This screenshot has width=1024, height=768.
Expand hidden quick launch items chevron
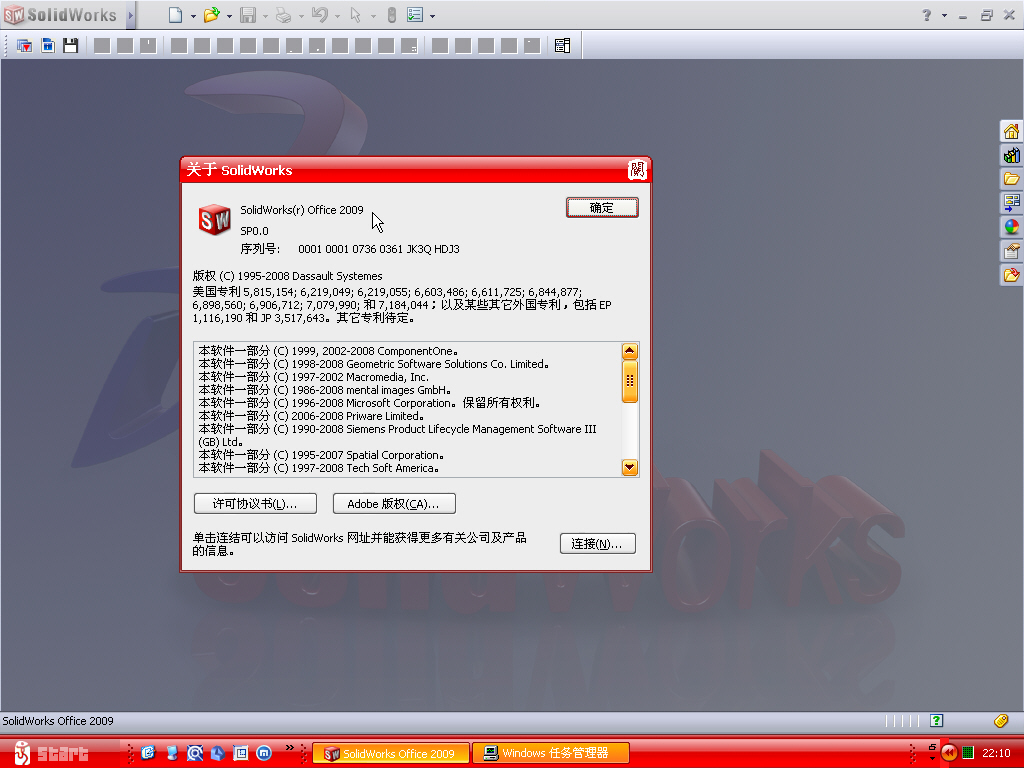pyautogui.click(x=289, y=747)
